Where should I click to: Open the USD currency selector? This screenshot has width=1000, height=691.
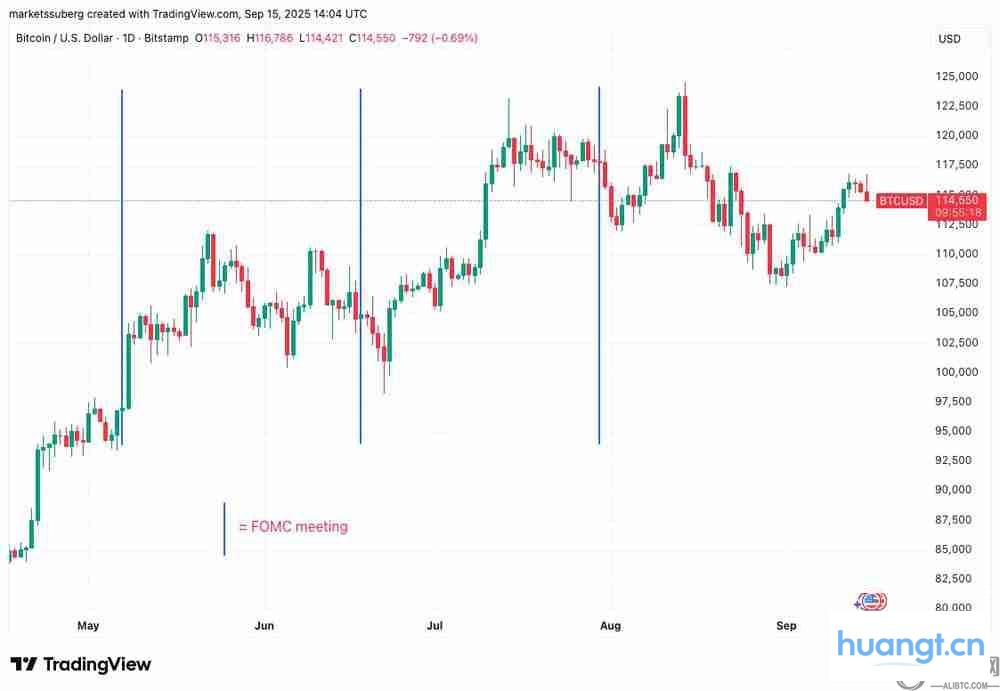tap(949, 39)
